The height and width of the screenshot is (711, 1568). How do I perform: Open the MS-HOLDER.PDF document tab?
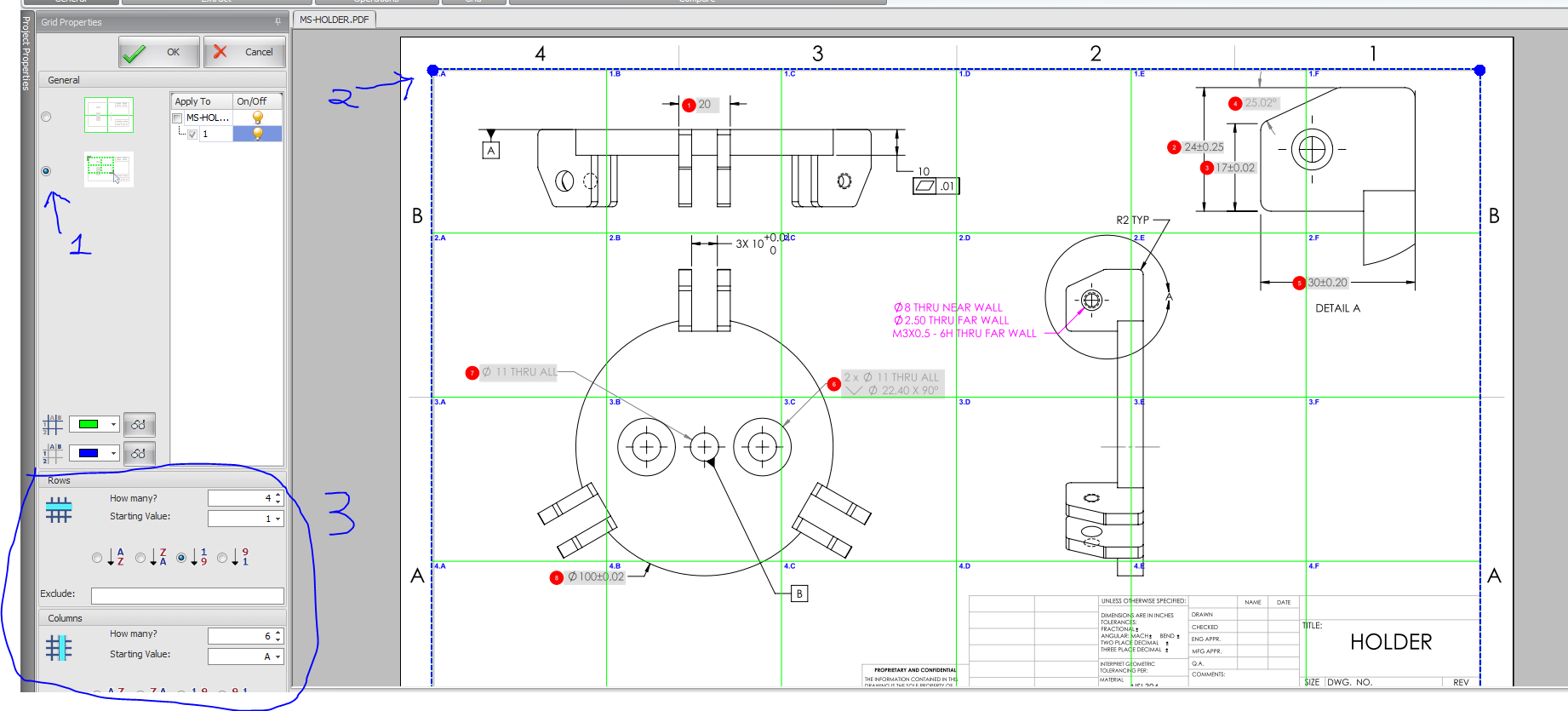[334, 19]
